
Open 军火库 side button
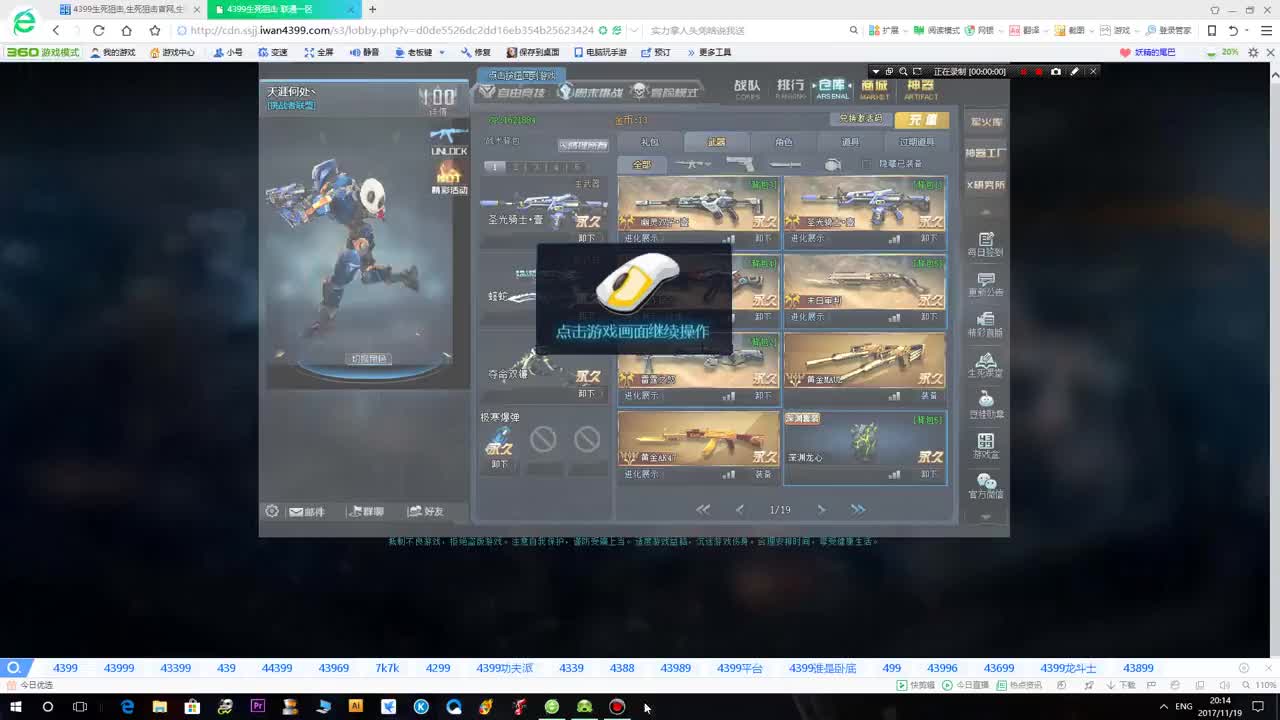coord(986,121)
